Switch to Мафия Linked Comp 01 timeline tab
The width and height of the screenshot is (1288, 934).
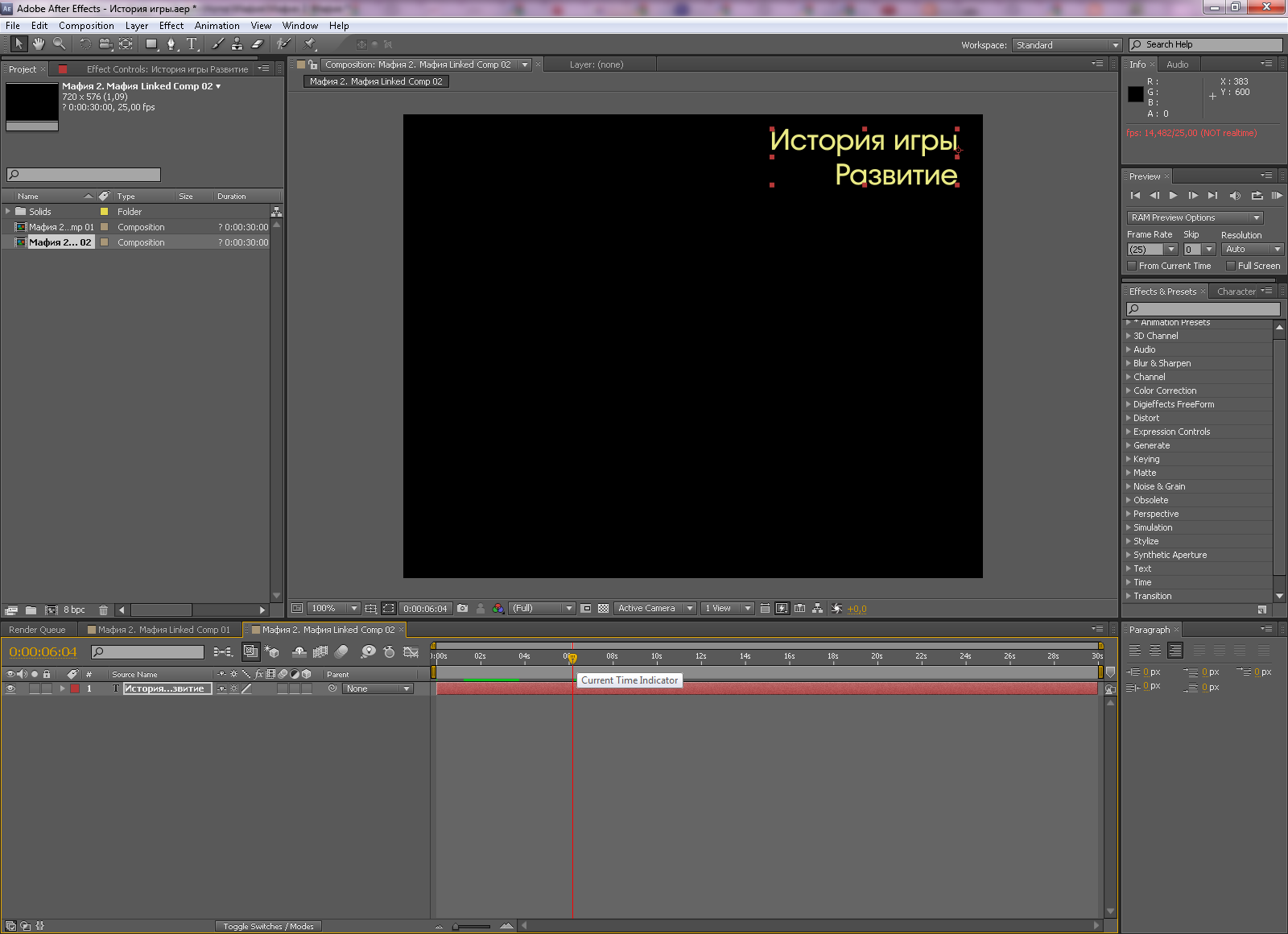[159, 630]
